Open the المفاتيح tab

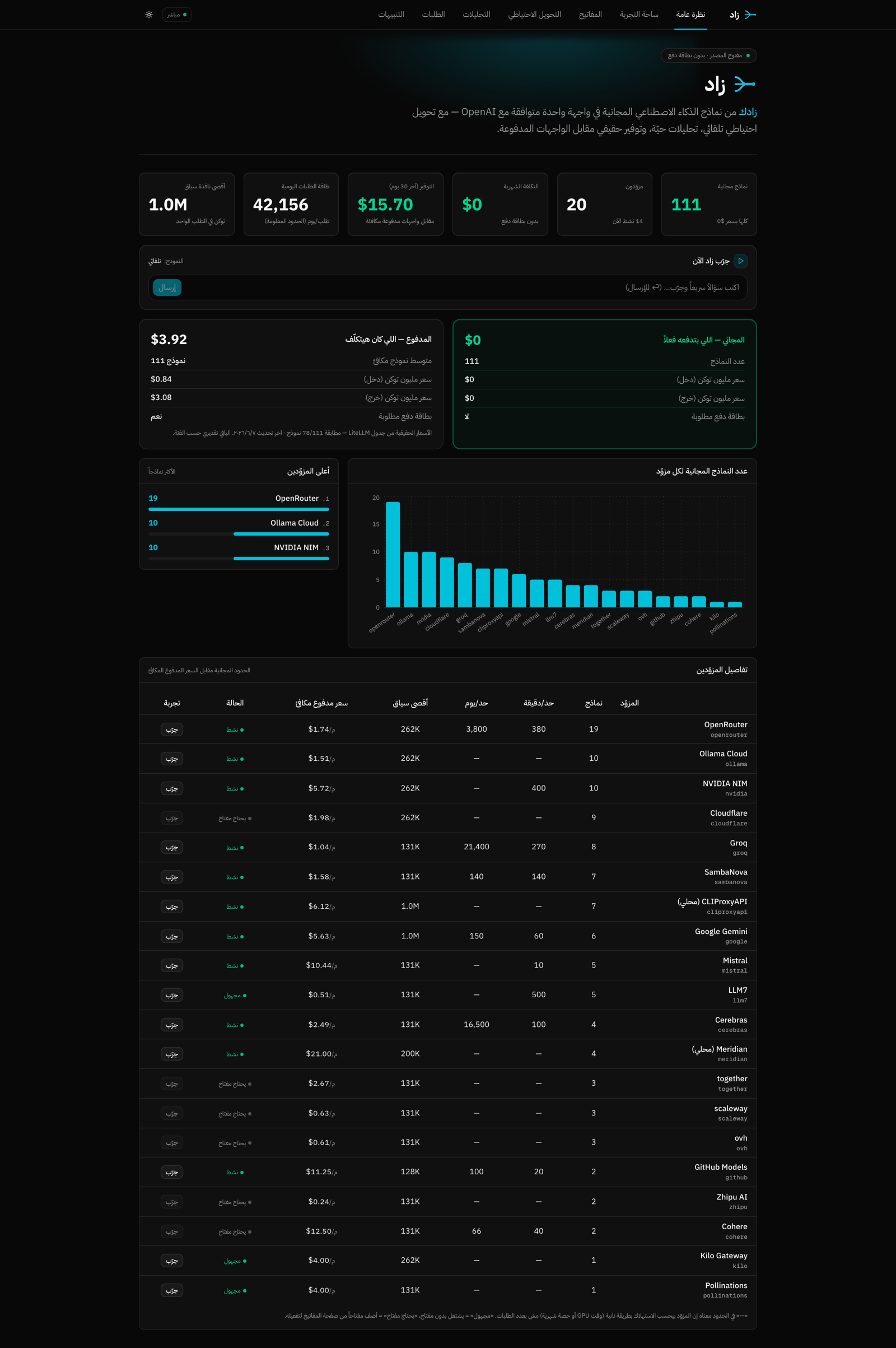click(590, 15)
